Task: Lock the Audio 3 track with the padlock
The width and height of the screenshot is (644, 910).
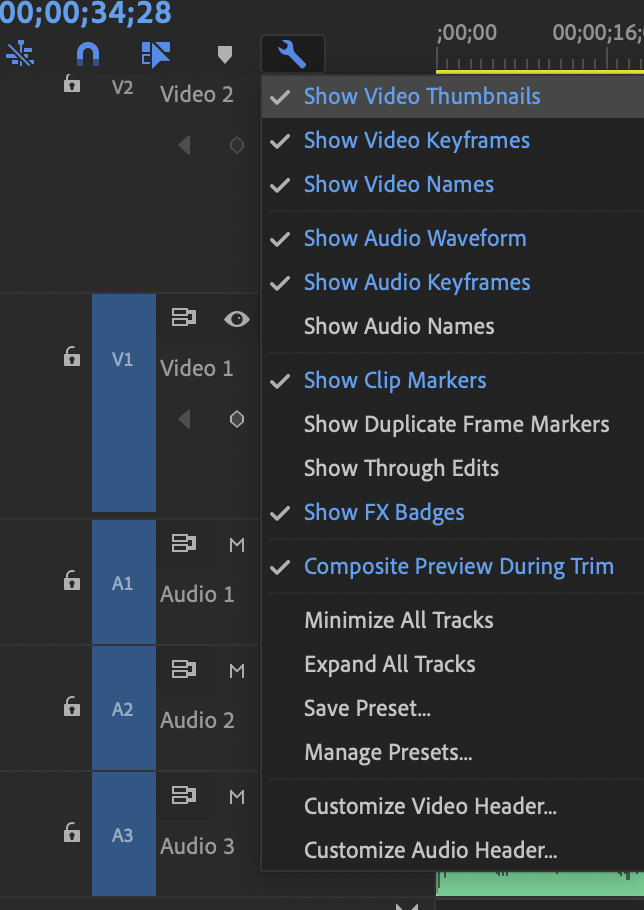Action: [x=71, y=833]
